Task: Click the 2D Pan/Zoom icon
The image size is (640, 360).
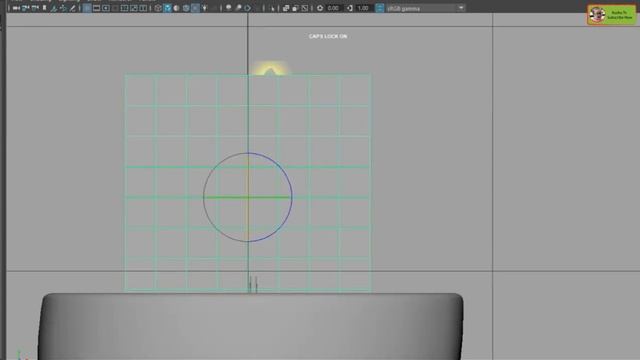Action: [63, 8]
